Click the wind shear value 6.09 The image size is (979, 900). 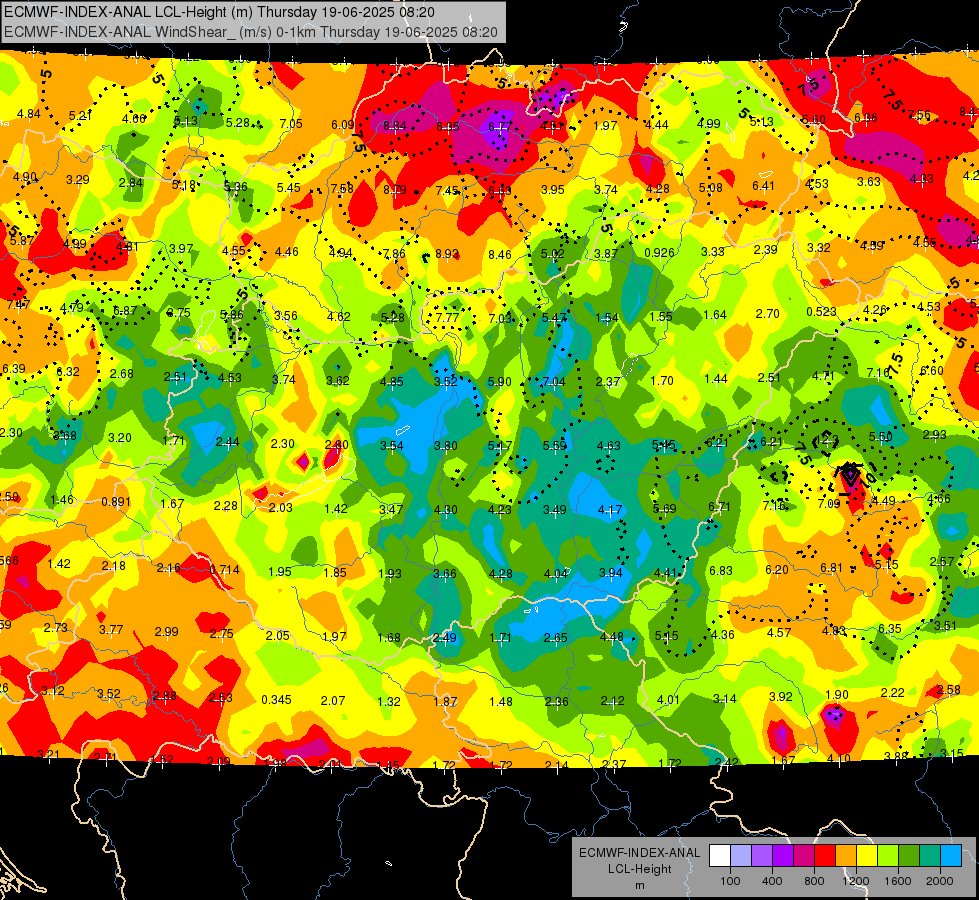click(343, 125)
